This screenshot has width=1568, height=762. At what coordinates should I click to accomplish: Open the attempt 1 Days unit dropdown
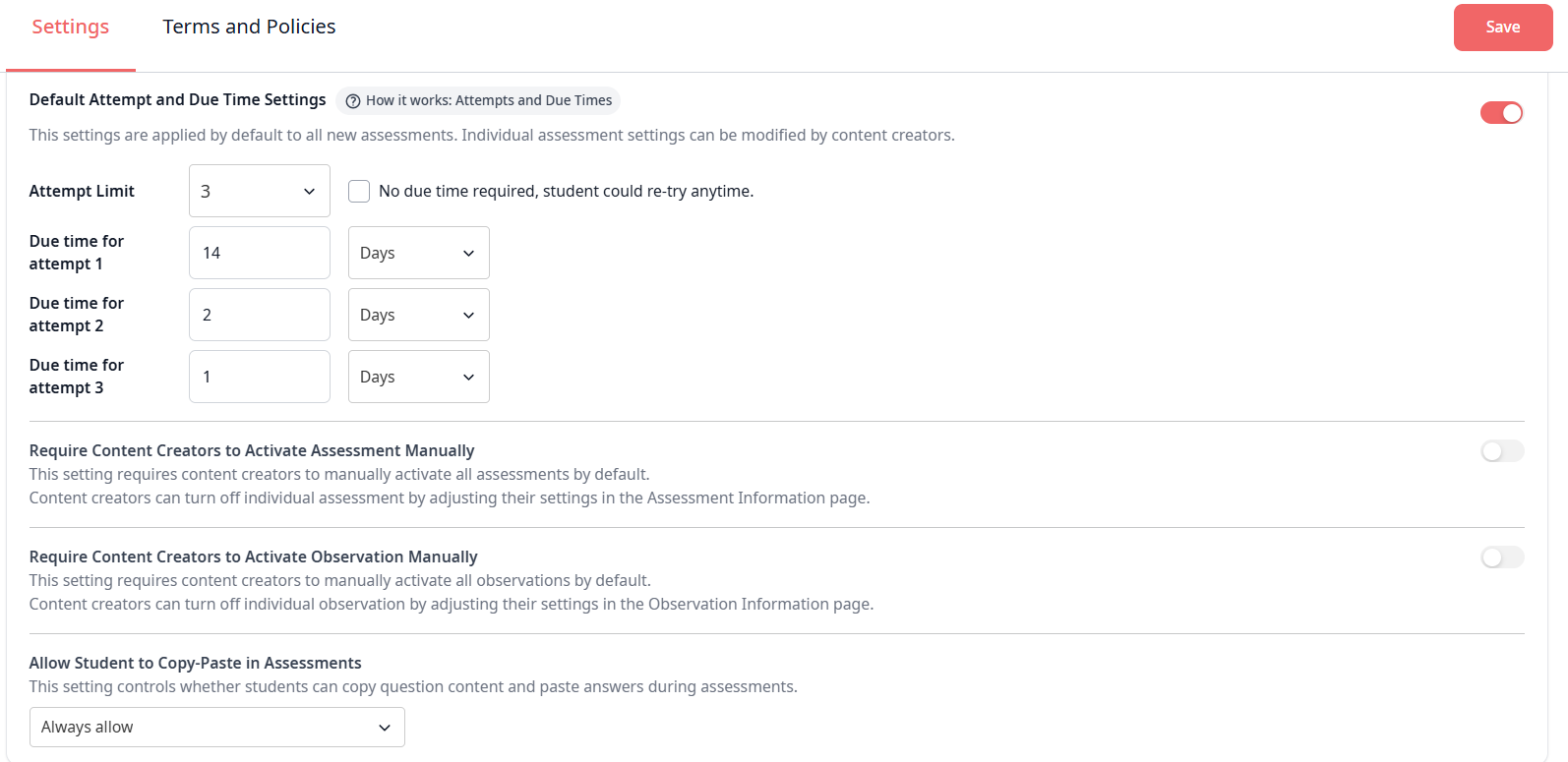(418, 253)
